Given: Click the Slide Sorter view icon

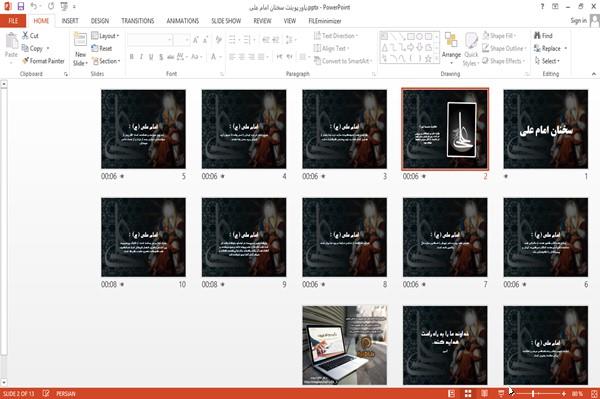Looking at the screenshot, I should click(468, 393).
